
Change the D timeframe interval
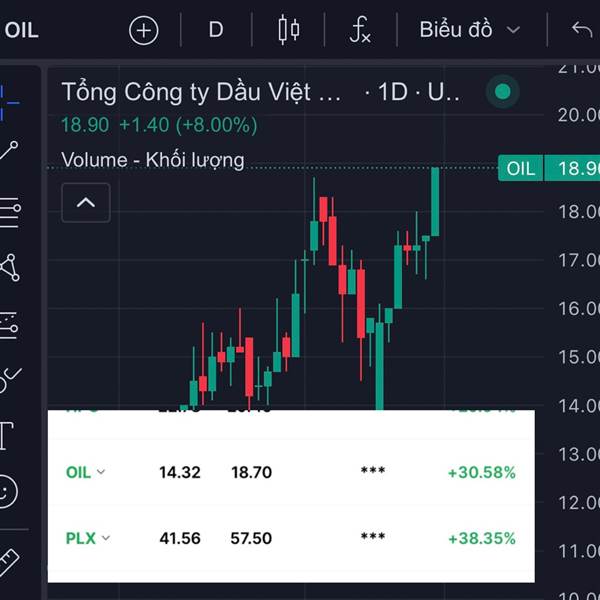pyautogui.click(x=216, y=30)
